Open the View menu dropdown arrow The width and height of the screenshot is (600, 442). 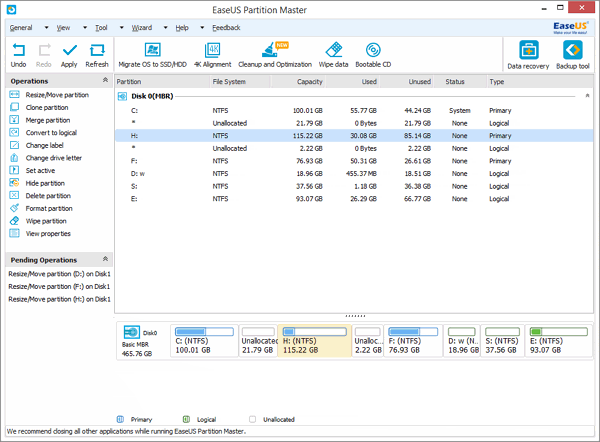point(85,28)
